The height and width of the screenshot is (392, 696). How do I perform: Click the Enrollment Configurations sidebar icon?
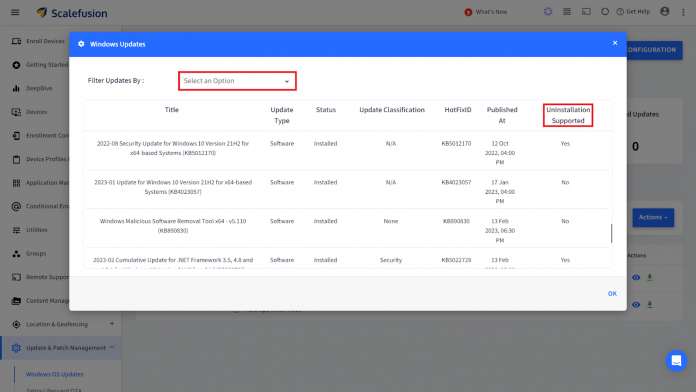pyautogui.click(x=16, y=135)
